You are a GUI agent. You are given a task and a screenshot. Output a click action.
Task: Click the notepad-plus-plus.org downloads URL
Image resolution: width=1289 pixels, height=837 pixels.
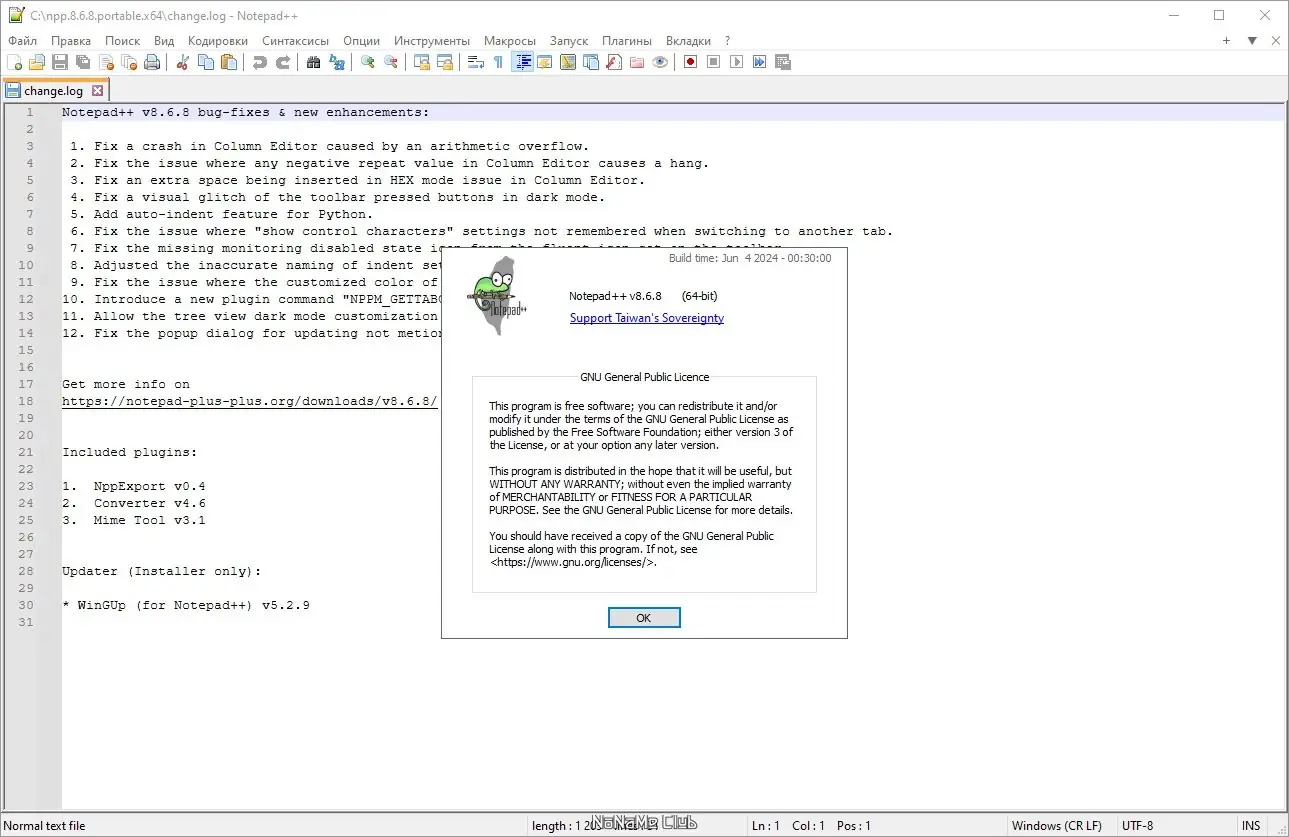pyautogui.click(x=250, y=401)
